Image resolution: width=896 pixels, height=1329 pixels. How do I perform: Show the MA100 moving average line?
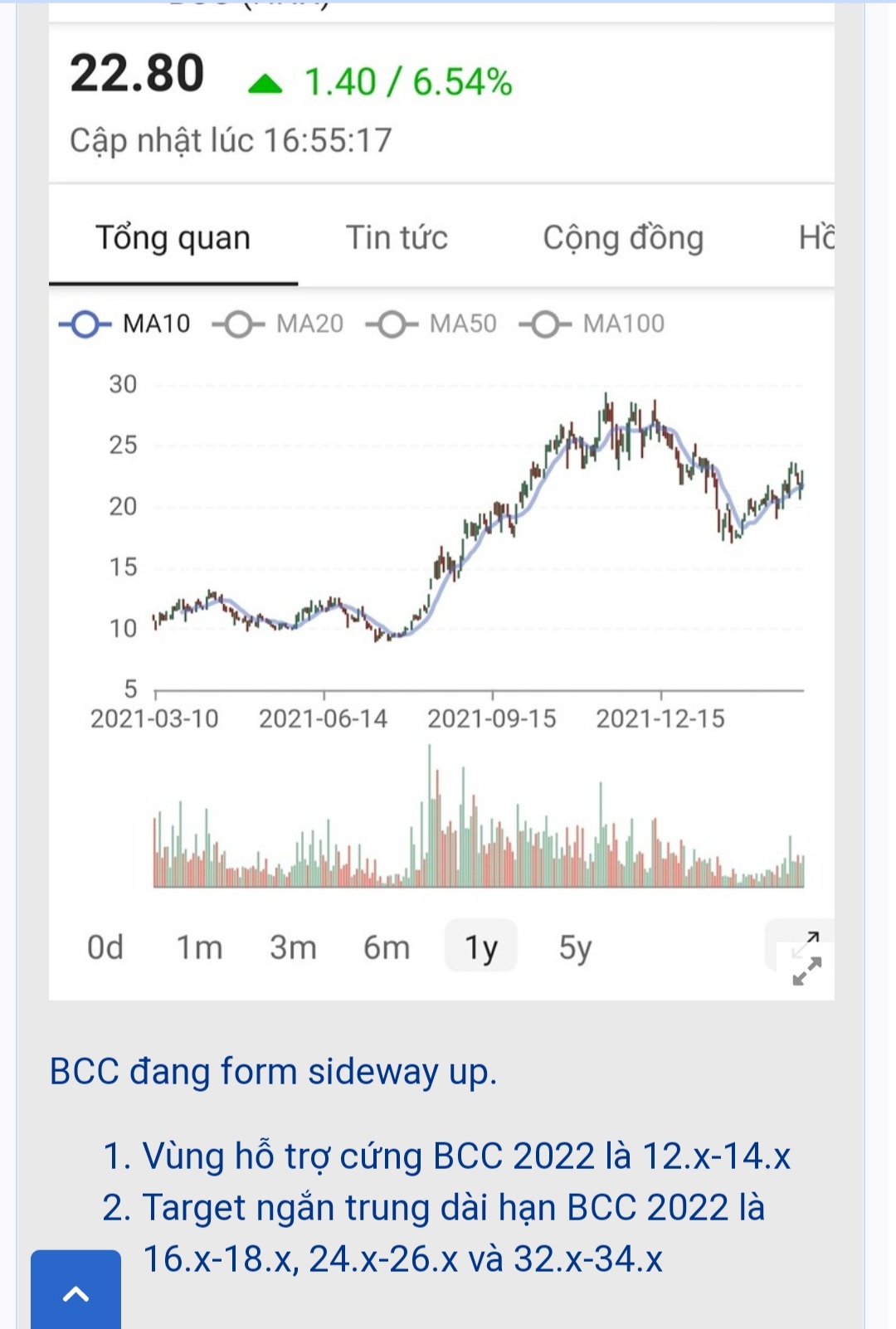[592, 324]
